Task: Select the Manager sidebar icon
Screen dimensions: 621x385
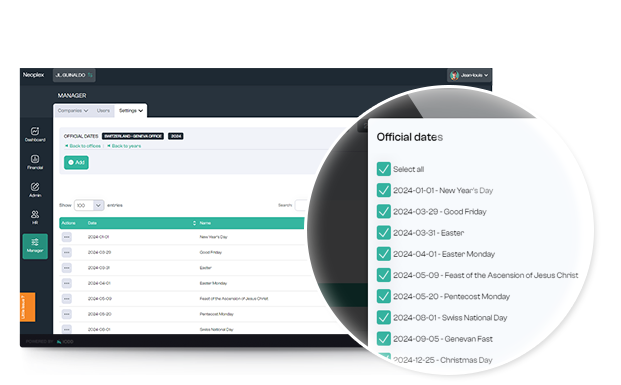Action: coord(35,246)
